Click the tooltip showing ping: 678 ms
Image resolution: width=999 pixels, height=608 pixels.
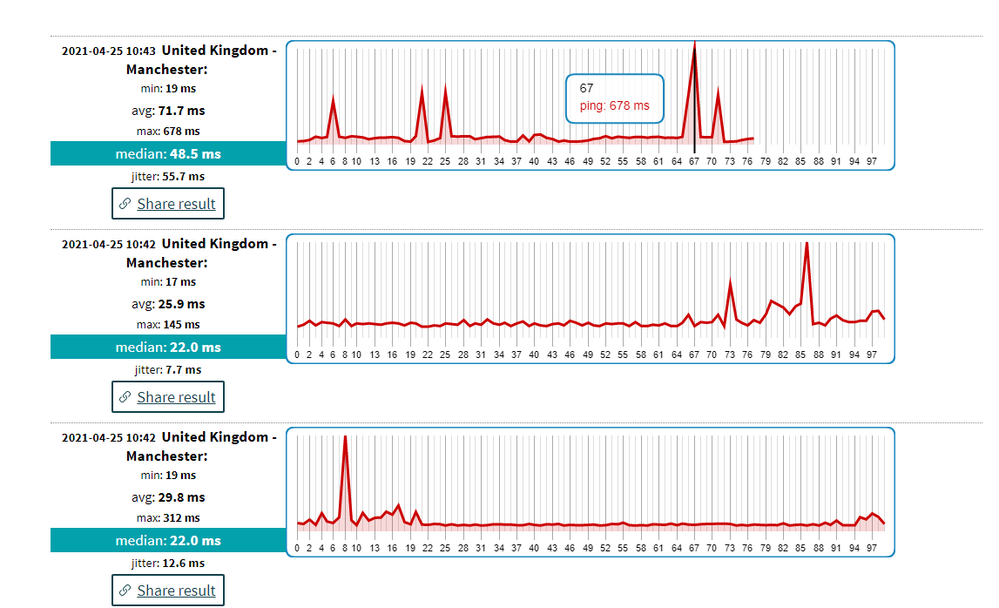614,98
